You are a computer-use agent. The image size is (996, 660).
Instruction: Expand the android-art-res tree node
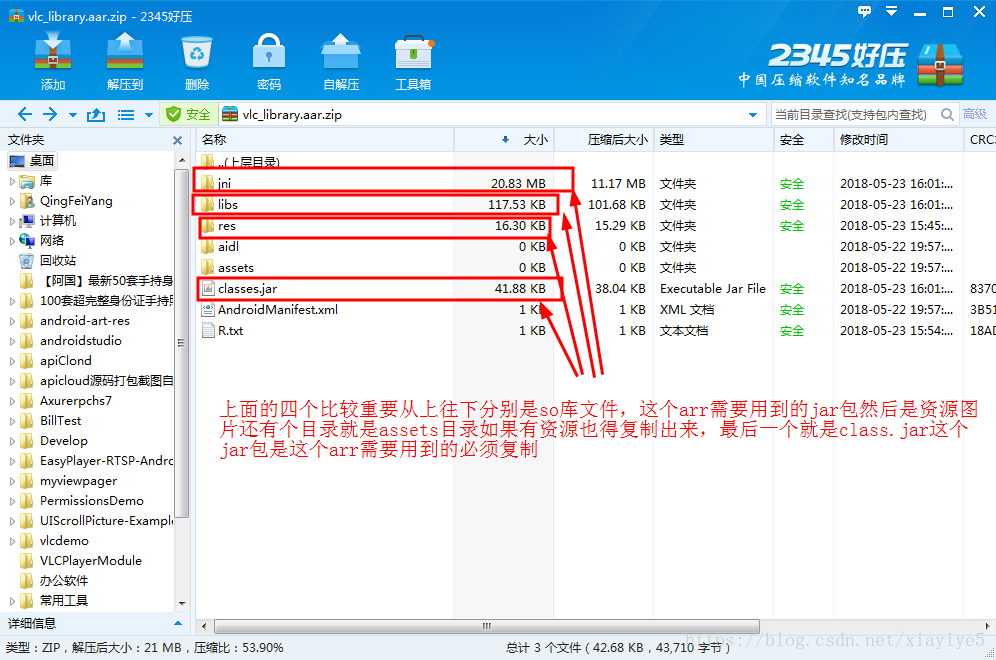[12, 321]
